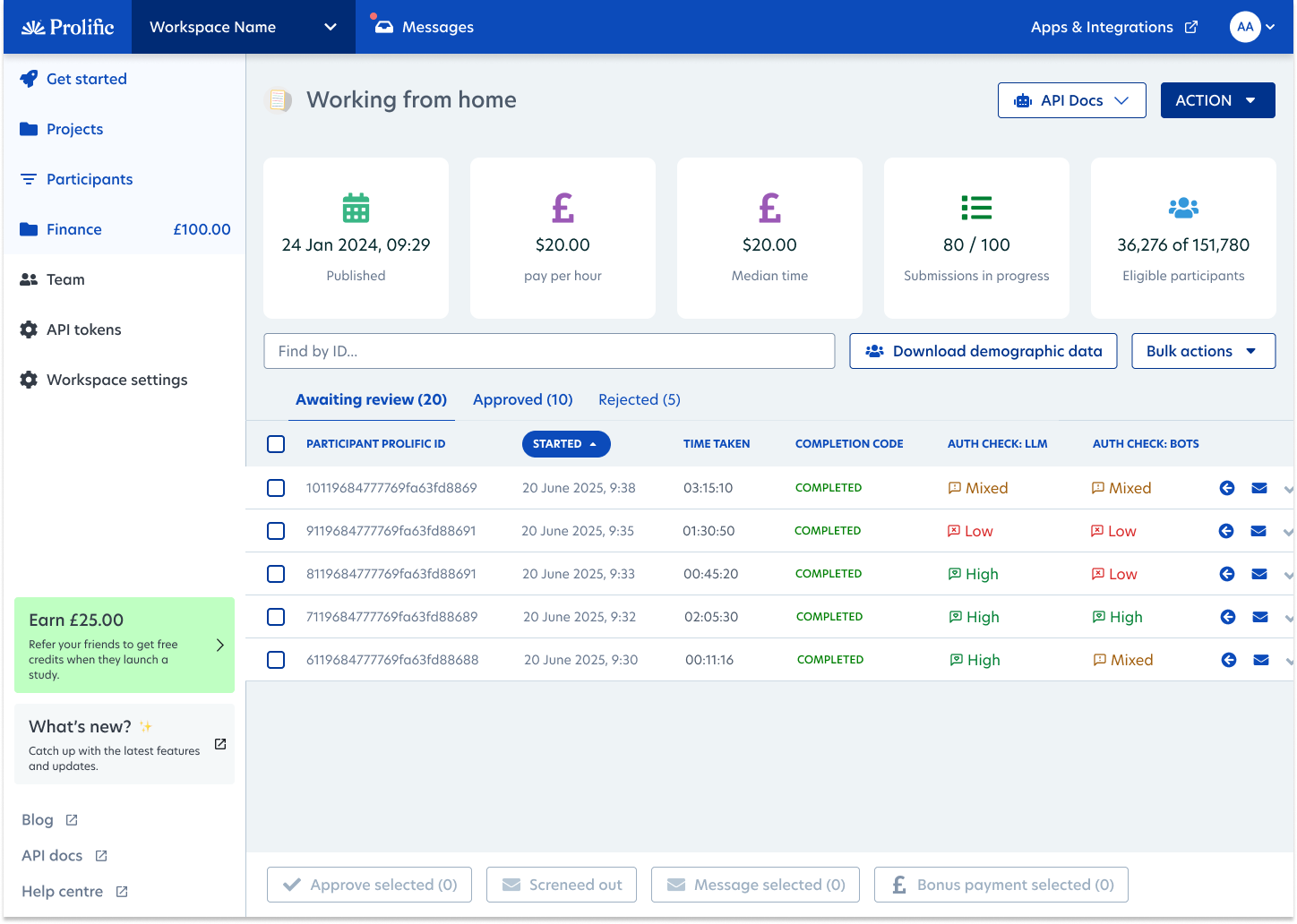The height and width of the screenshot is (924, 1297).
Task: Sort by the STARTED column header
Action: coord(565,444)
